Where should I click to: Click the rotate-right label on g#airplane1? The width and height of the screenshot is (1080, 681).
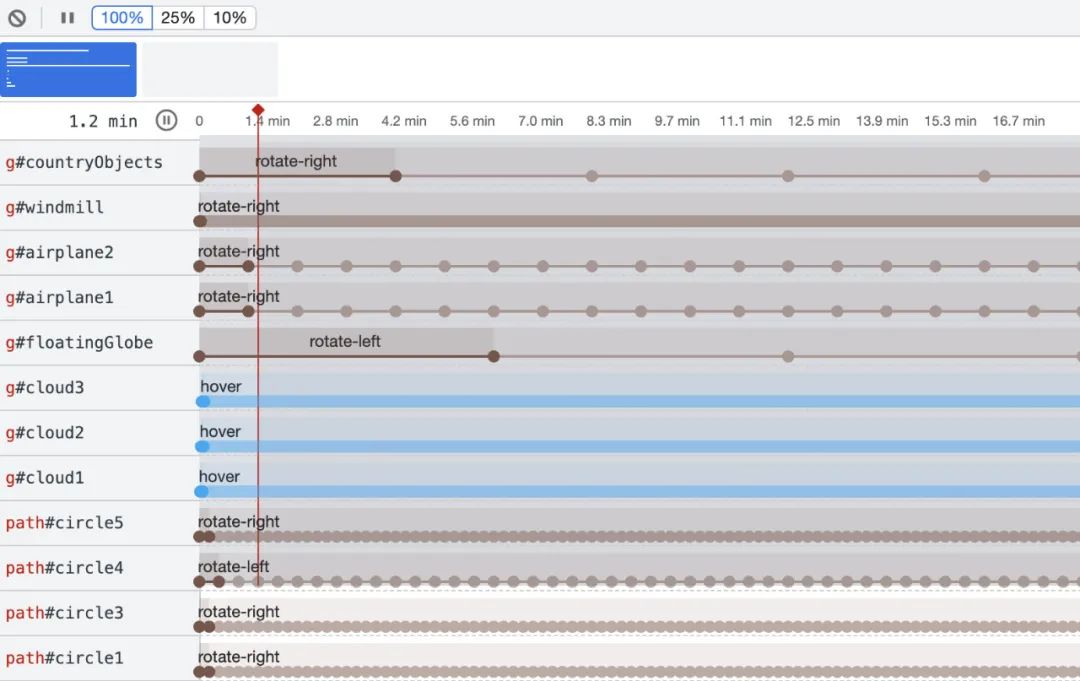click(239, 296)
